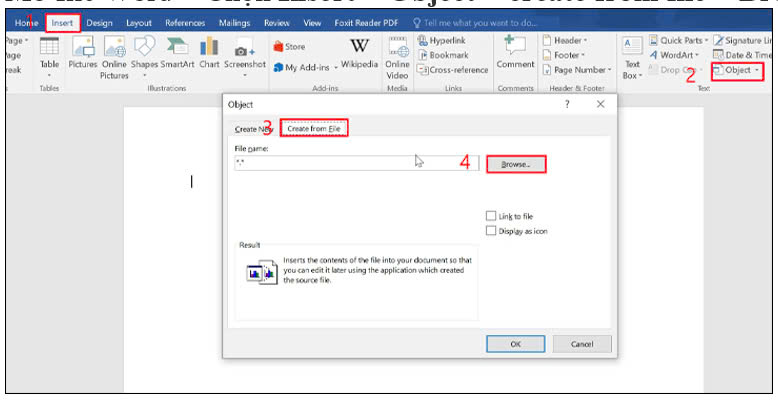The width and height of the screenshot is (778, 400).
Task: Insert a Hyperlink
Action: pyautogui.click(x=442, y=40)
